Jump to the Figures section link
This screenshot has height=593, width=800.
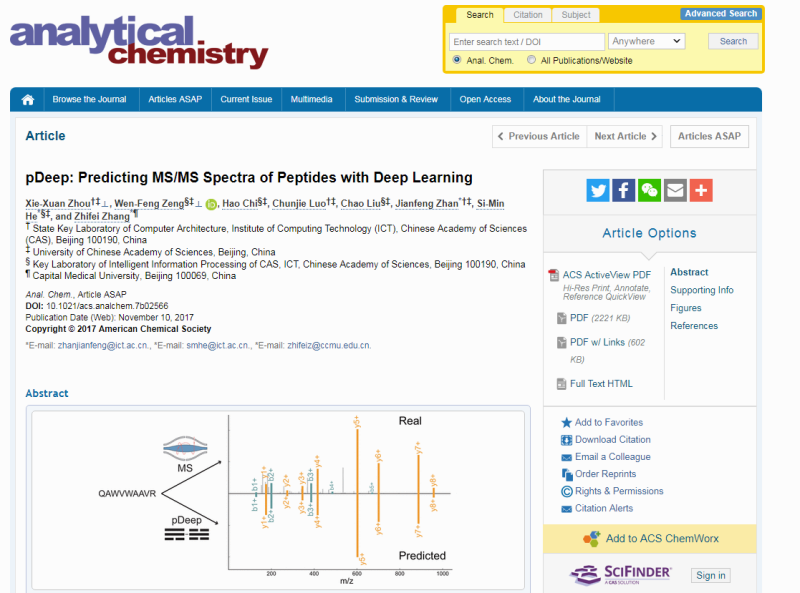(686, 308)
